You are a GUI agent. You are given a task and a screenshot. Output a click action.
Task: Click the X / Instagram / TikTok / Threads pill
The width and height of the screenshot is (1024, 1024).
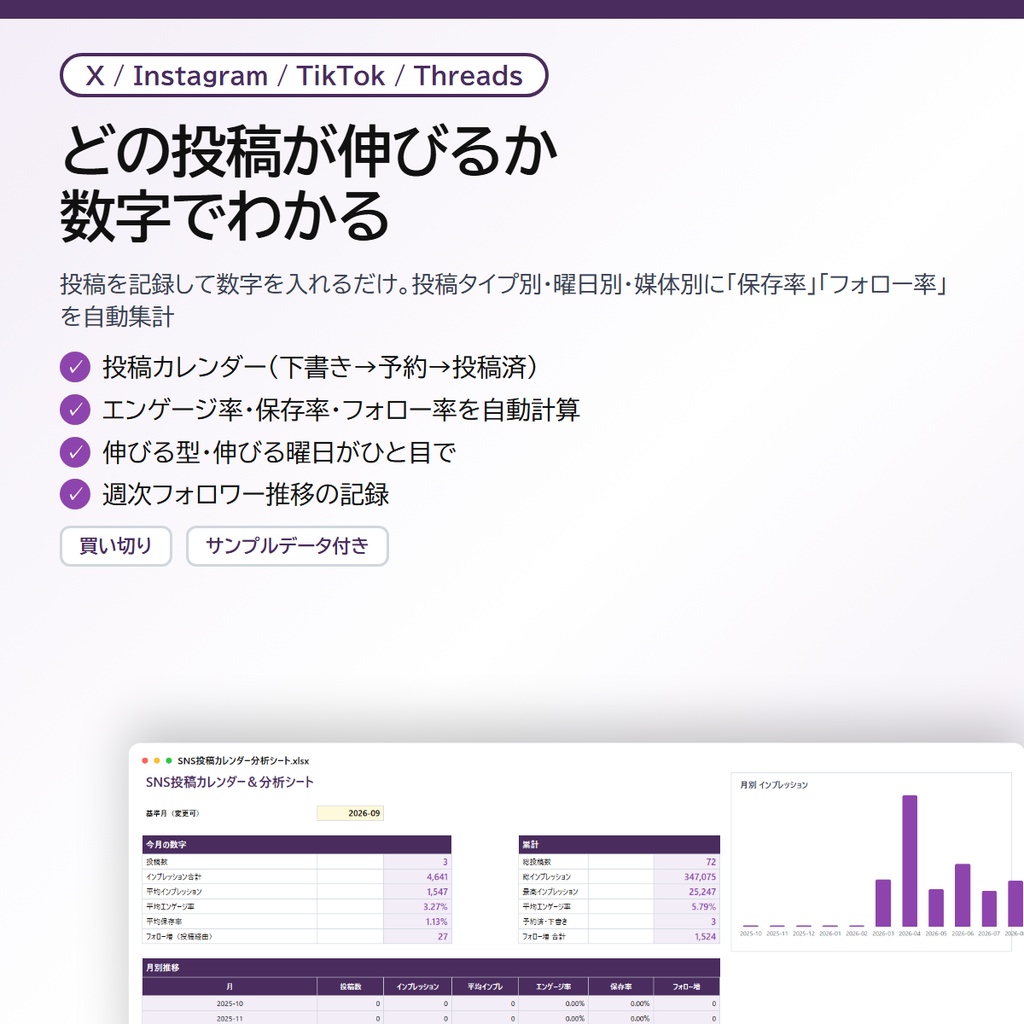pos(304,75)
